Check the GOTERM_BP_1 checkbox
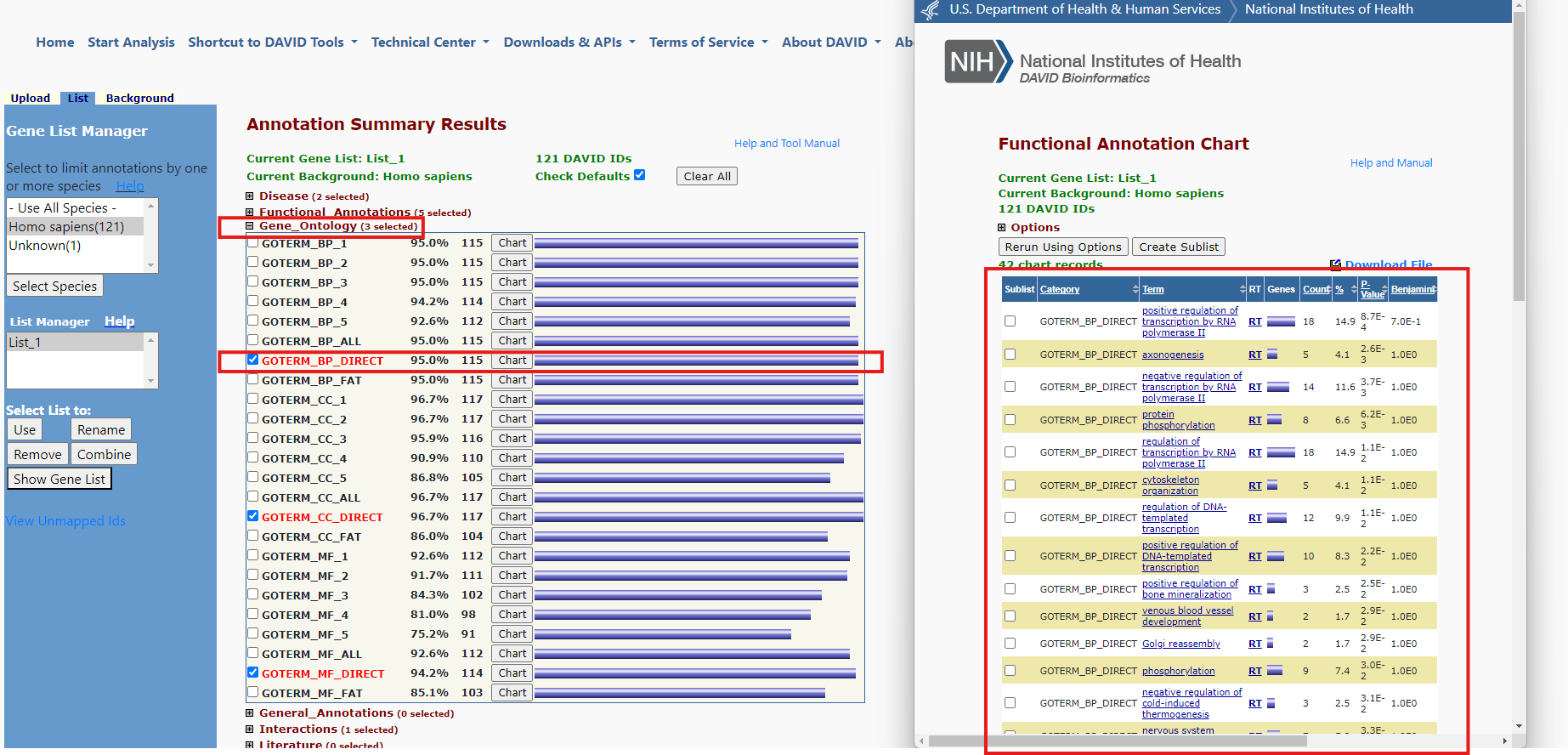Image resolution: width=1568 pixels, height=755 pixels. point(253,242)
